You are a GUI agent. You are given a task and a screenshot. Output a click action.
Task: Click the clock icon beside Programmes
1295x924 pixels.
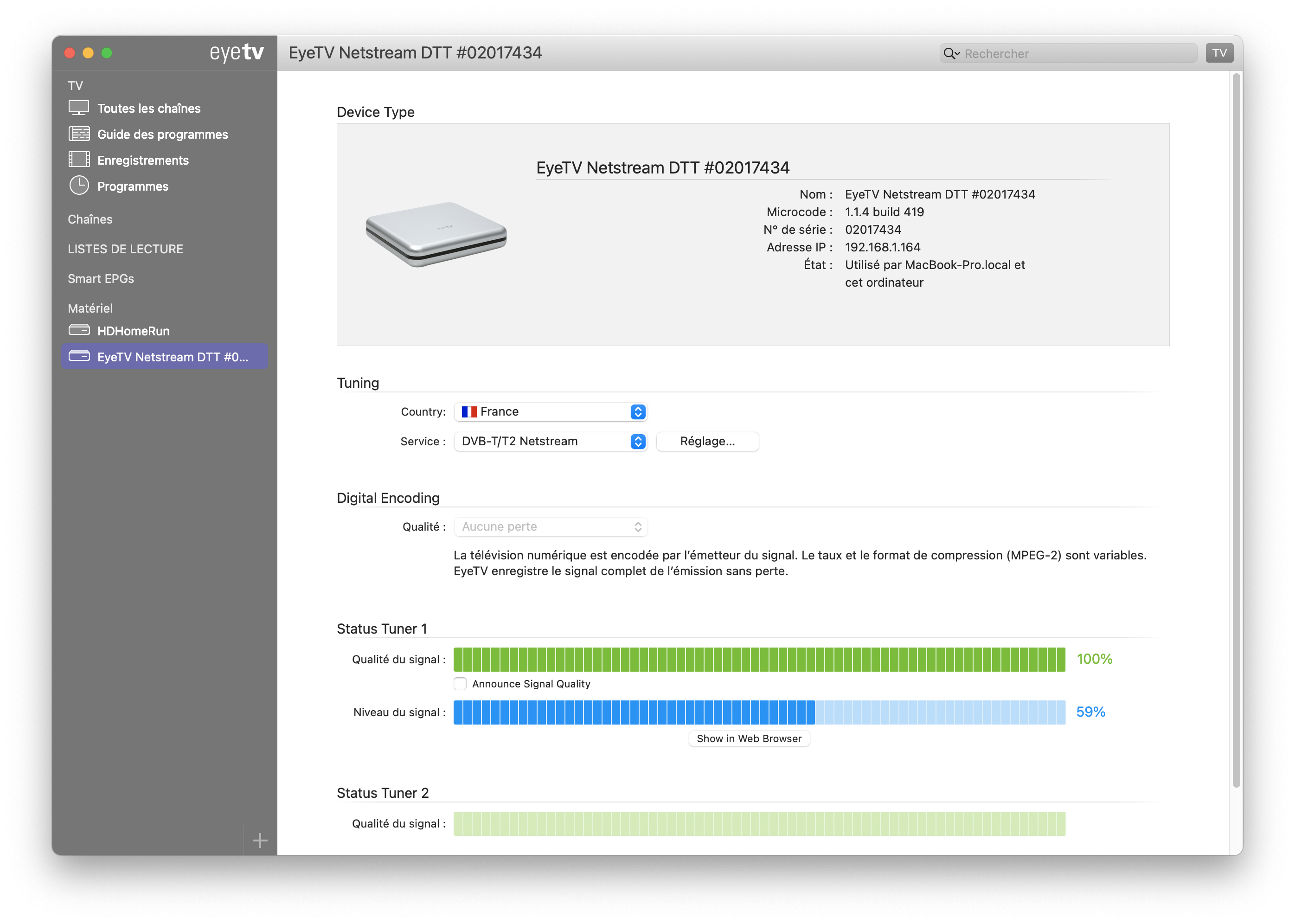(x=79, y=186)
